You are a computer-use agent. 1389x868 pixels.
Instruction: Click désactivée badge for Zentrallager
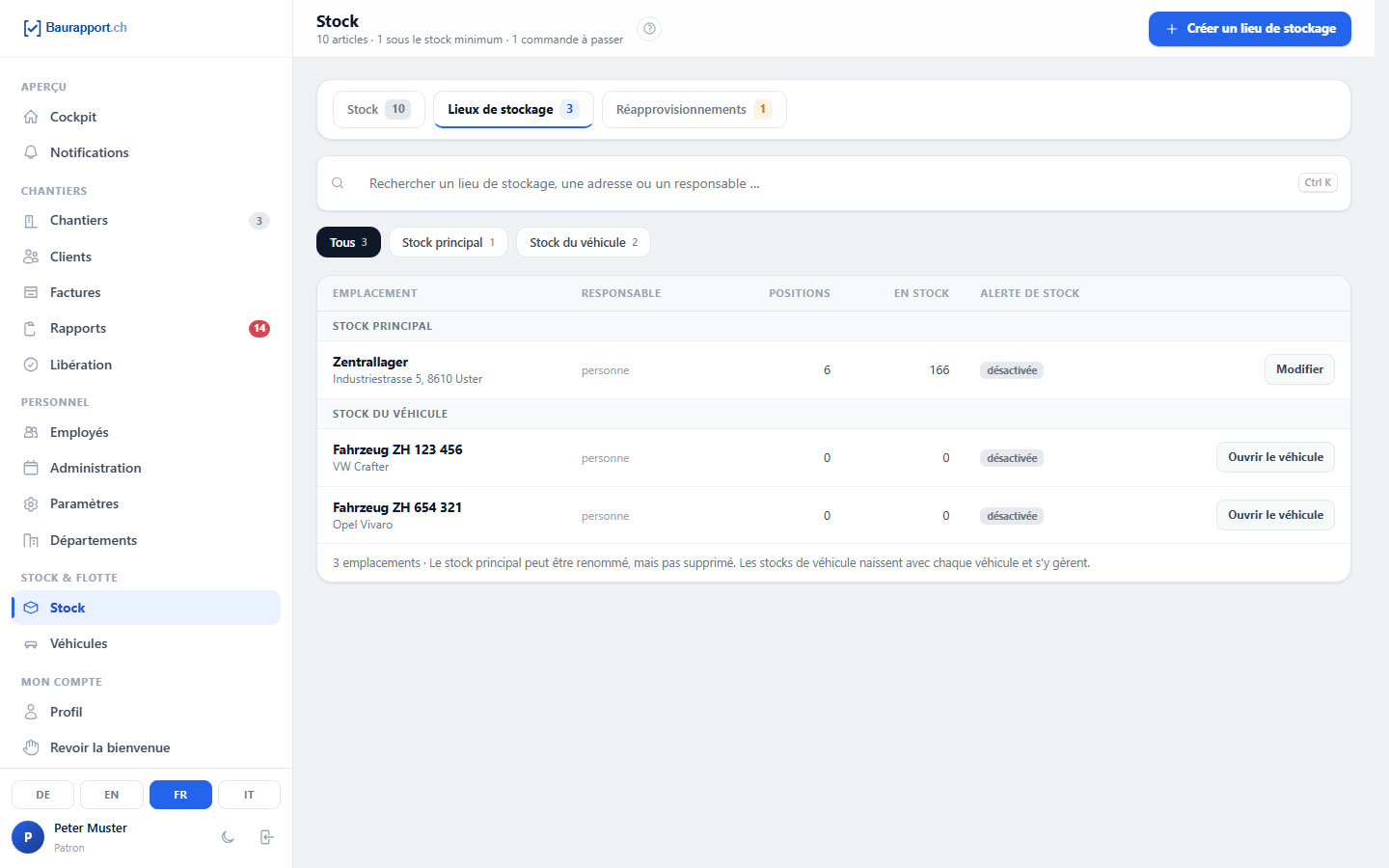pos(1012,370)
